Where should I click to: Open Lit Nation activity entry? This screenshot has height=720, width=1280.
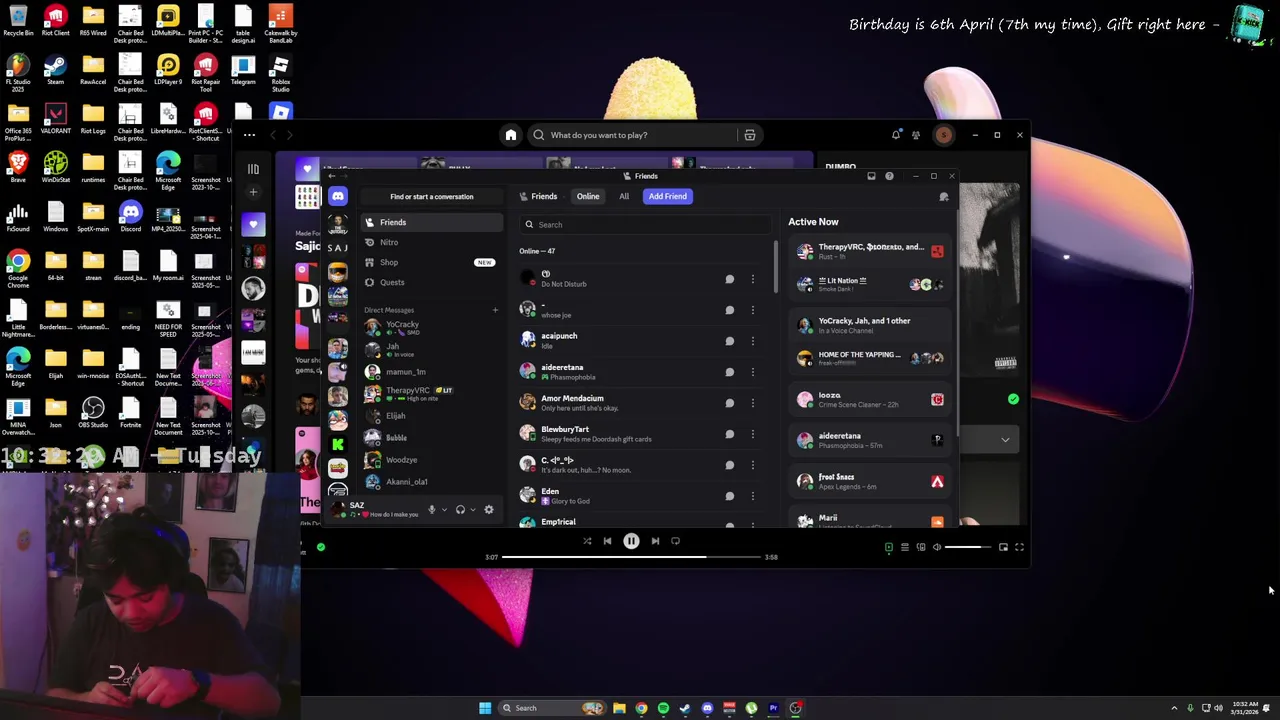click(868, 284)
